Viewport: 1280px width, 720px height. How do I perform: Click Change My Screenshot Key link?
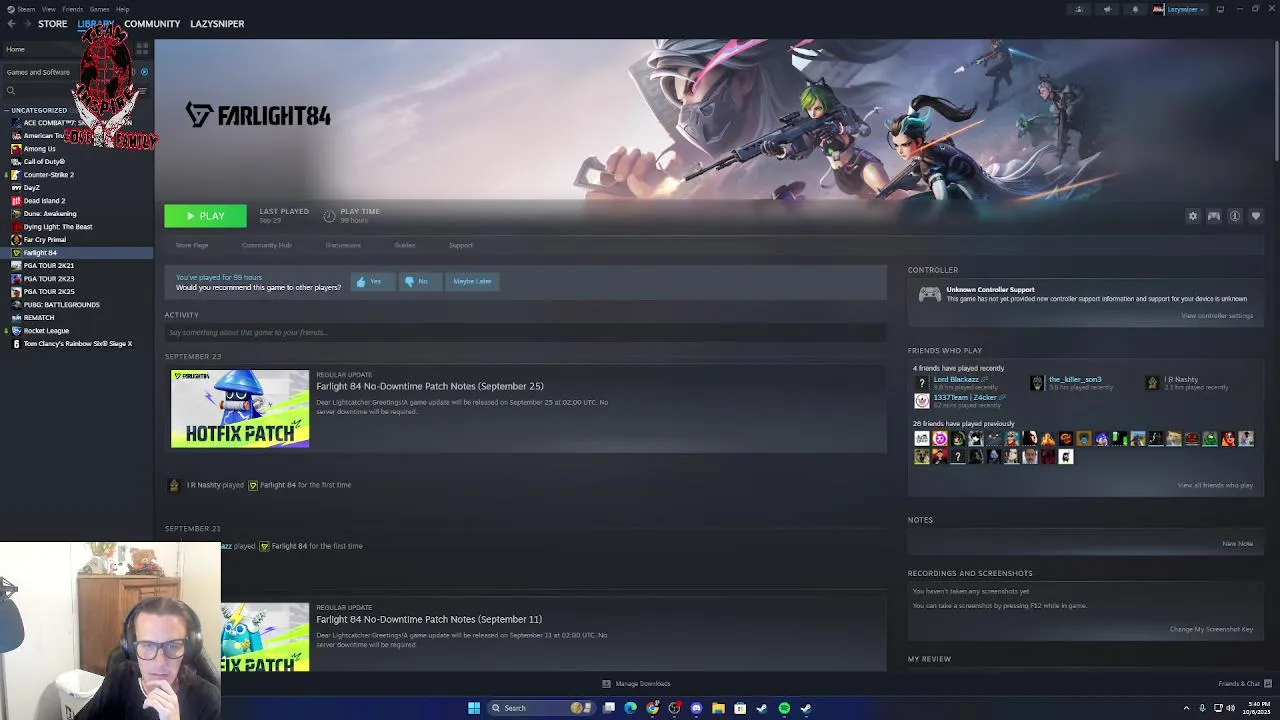[x=1211, y=630]
